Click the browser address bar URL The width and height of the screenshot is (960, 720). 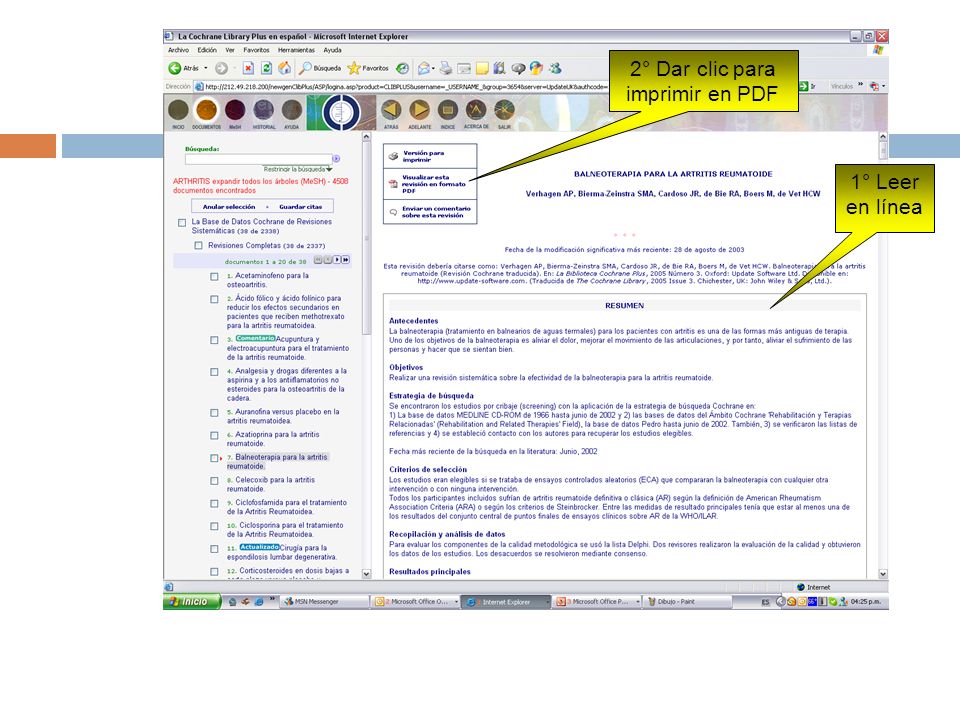[x=407, y=87]
